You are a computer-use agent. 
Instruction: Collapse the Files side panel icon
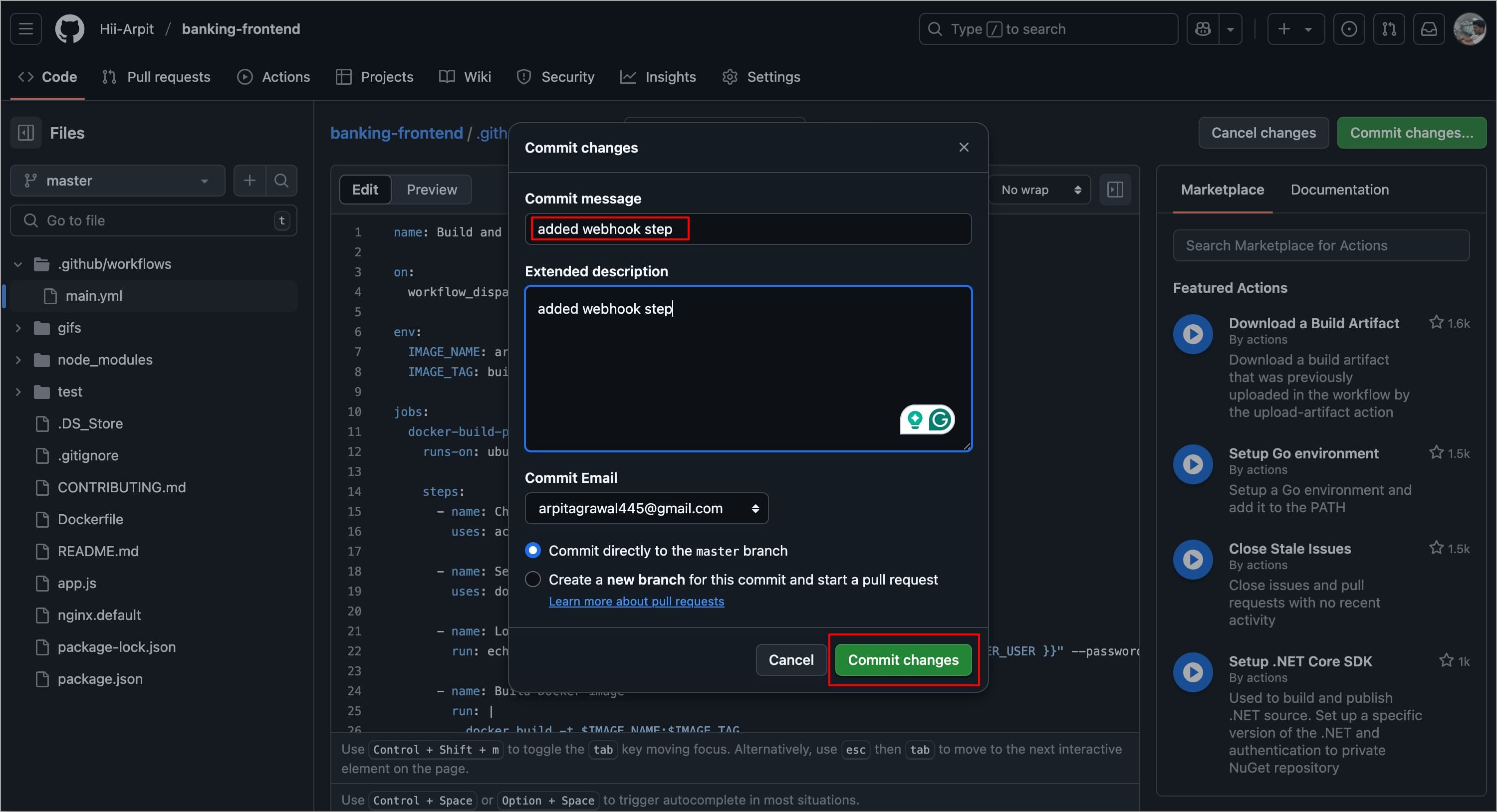click(x=26, y=133)
